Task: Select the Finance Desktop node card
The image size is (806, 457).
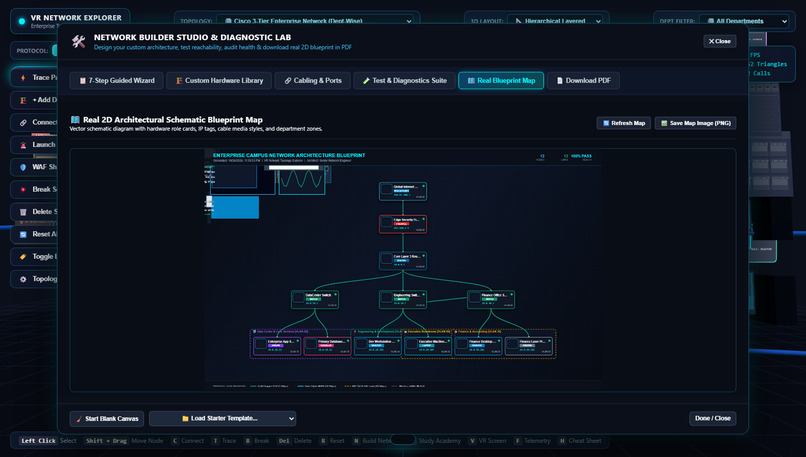Action: click(x=479, y=346)
